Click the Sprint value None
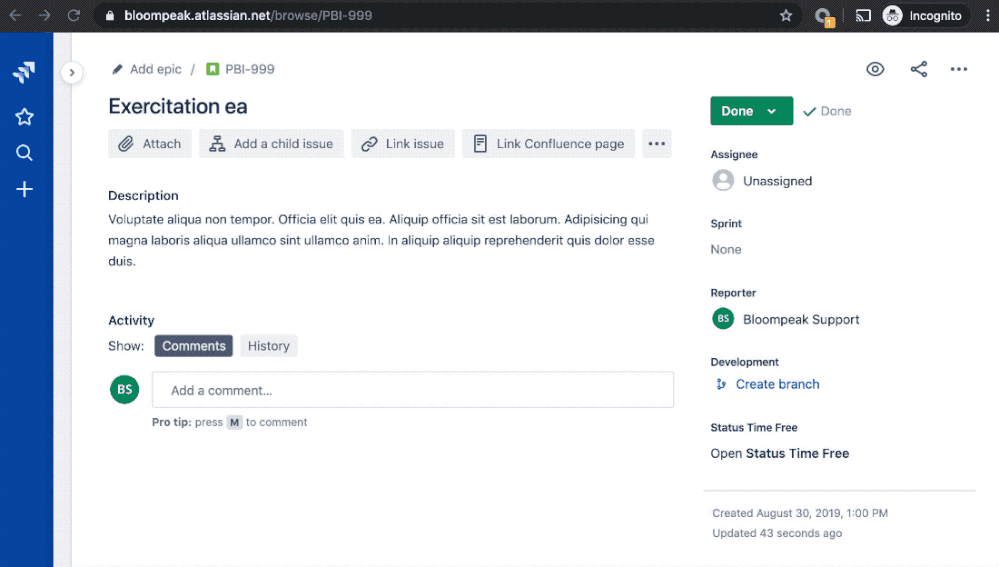This screenshot has height=567, width=999. point(726,249)
